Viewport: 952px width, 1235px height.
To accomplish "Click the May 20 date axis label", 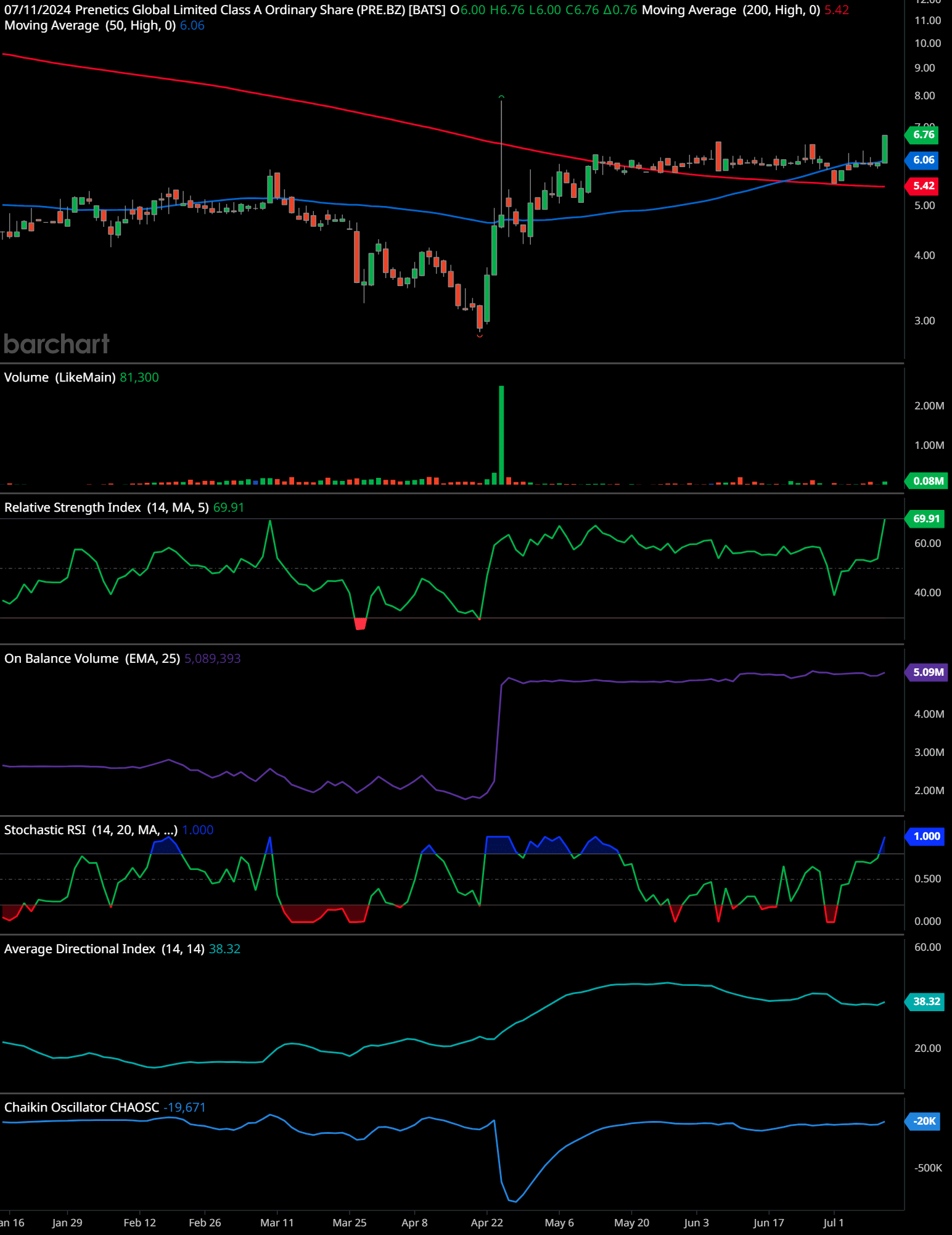I will pos(631,1223).
